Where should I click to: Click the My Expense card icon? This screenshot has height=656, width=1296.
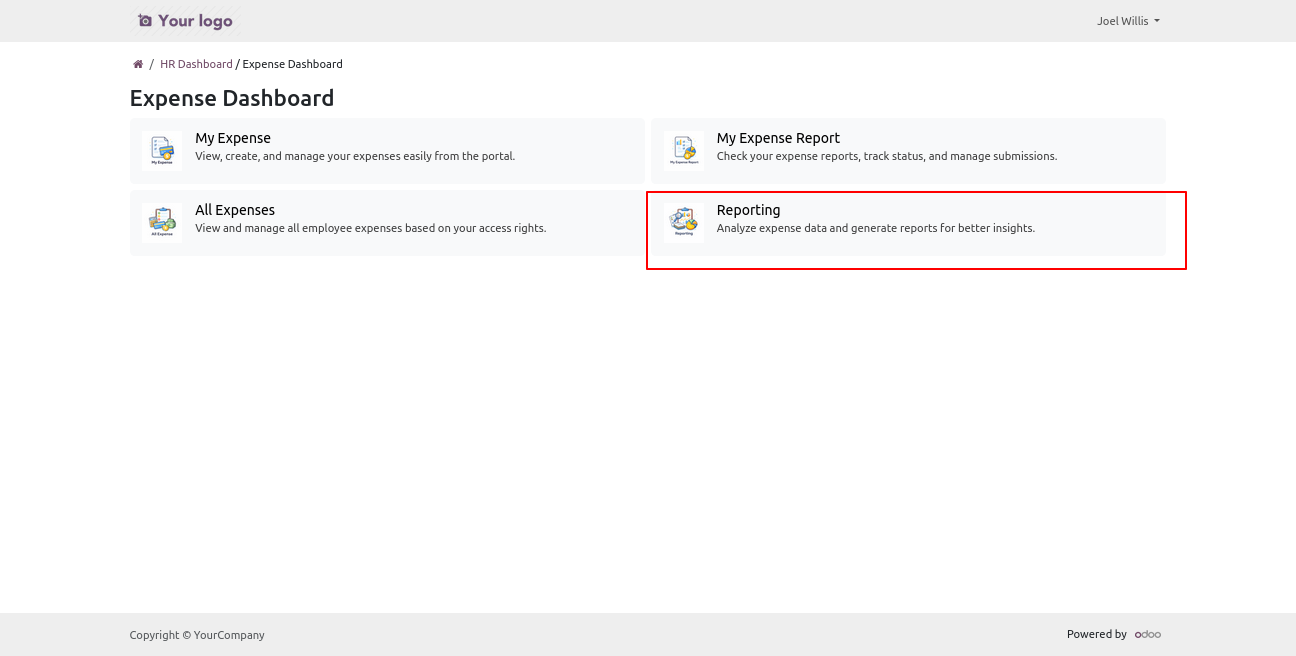click(x=162, y=150)
